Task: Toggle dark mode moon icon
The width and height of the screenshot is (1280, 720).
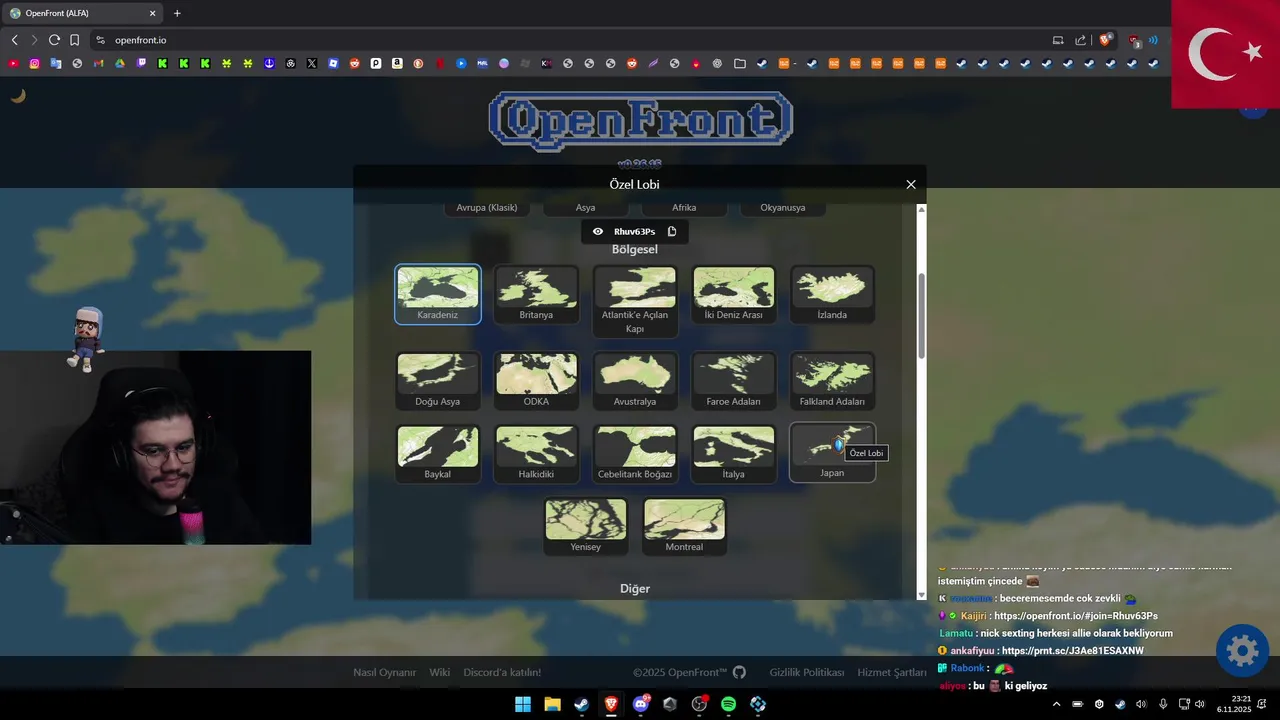Action: pyautogui.click(x=18, y=96)
